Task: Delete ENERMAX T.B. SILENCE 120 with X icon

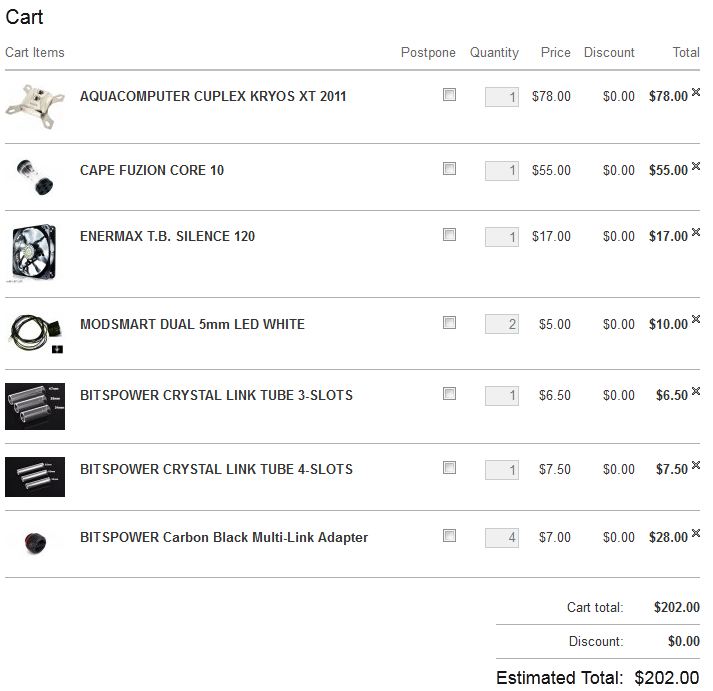Action: coord(695,232)
